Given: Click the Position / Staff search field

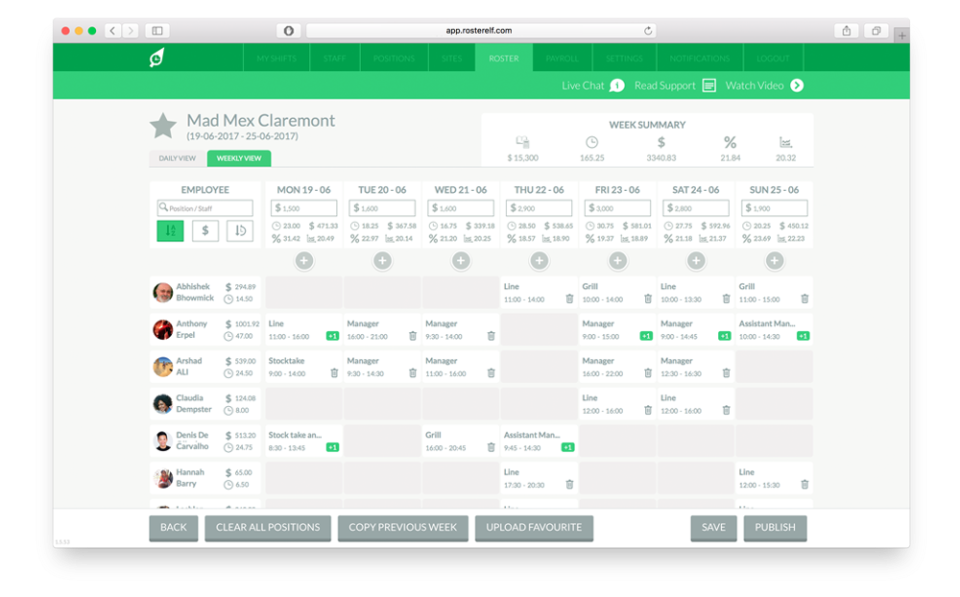Looking at the screenshot, I should 205,208.
